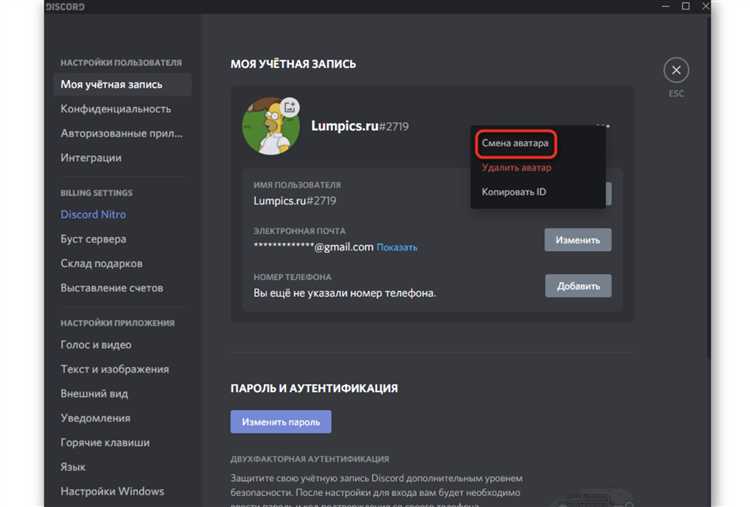Select Копировать ID menu item
The height and width of the screenshot is (507, 750).
pyautogui.click(x=514, y=192)
